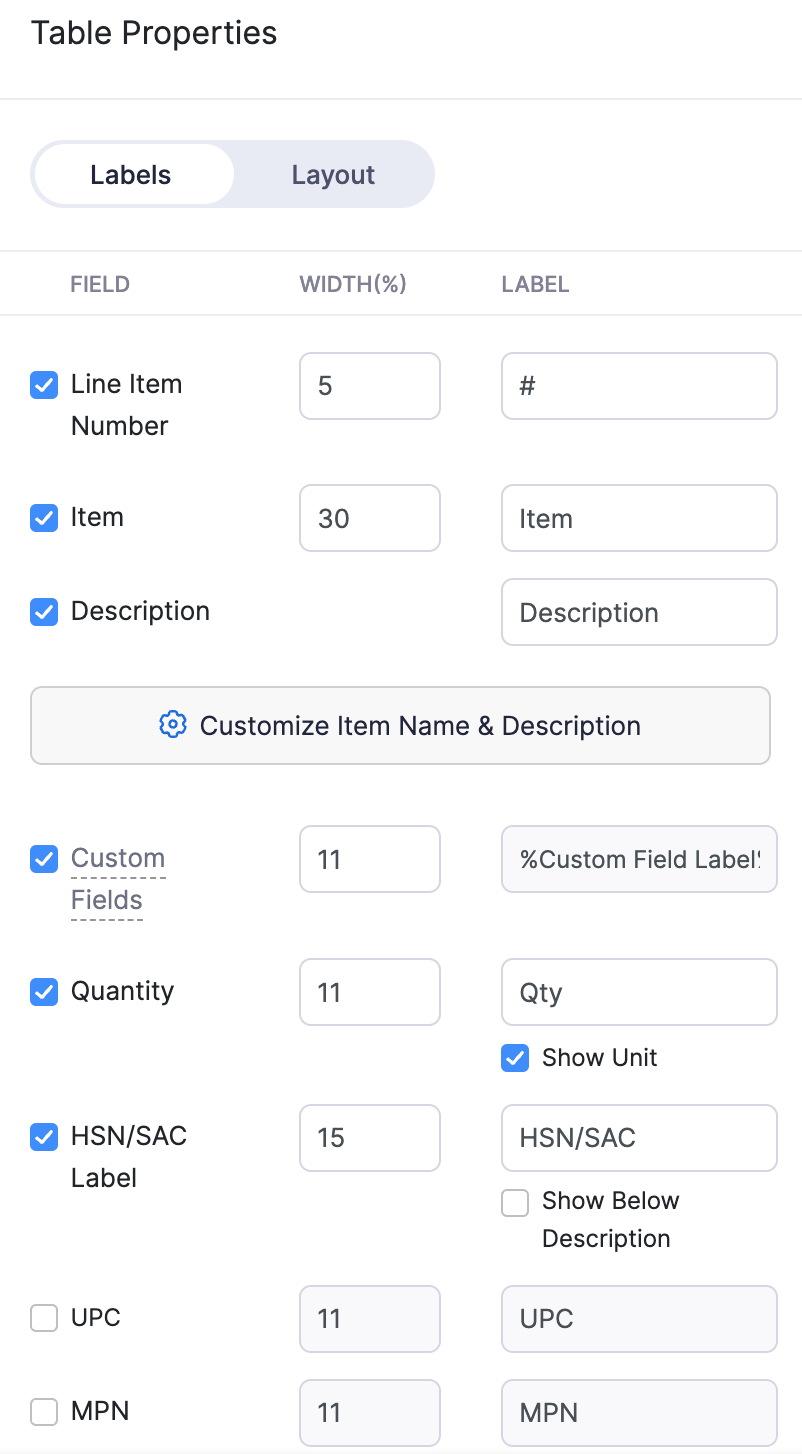Switch to the Layout tab
The image size is (802, 1454).
333,175
